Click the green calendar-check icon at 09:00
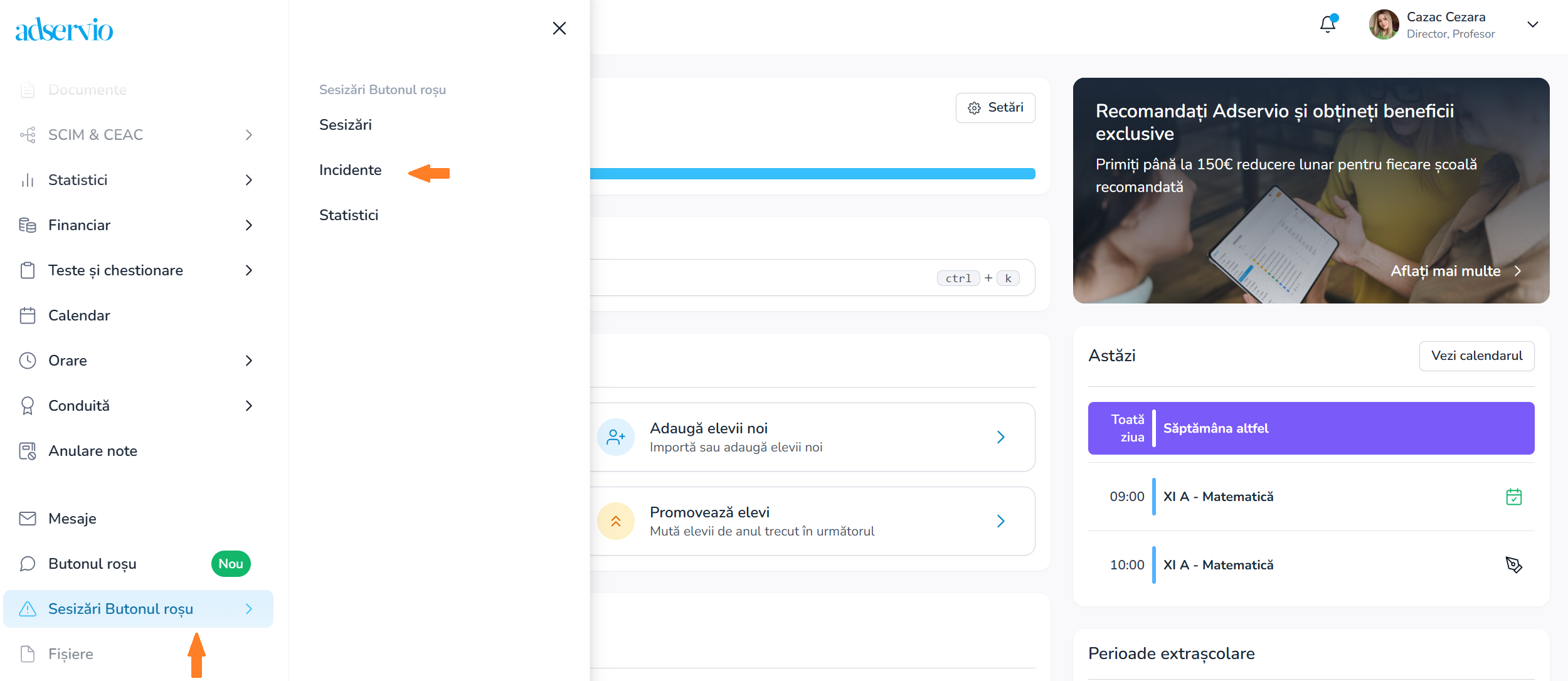The image size is (1568, 681). click(x=1513, y=497)
